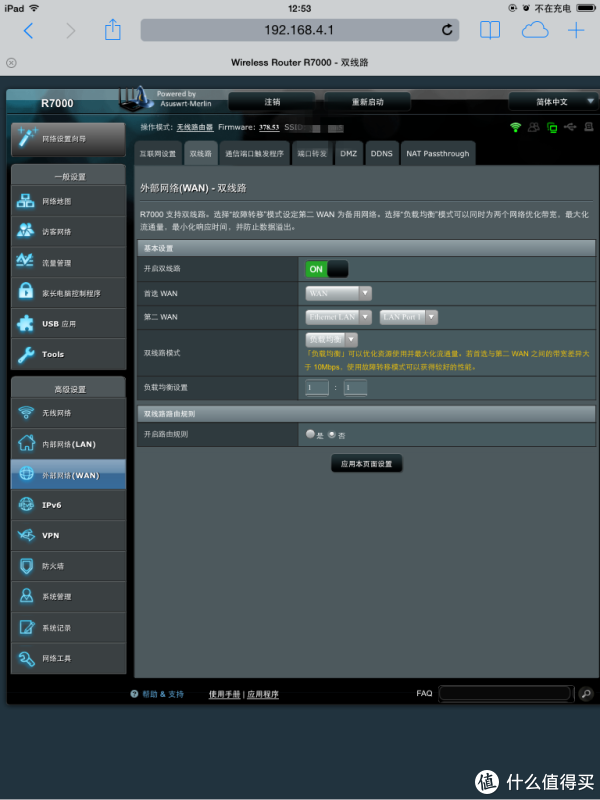
Task: Open the 双线路模式 负载均衡 dropdown
Action: pos(332,339)
